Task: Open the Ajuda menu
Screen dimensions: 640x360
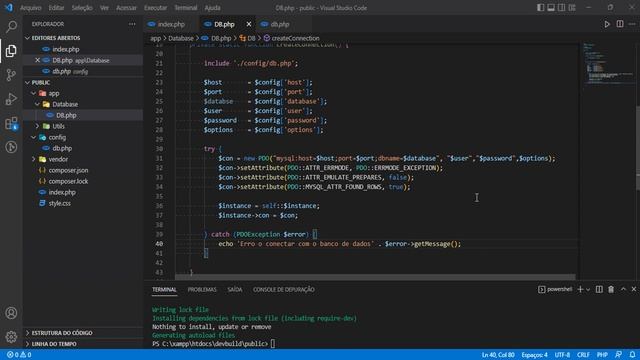Action: pyautogui.click(x=212, y=8)
